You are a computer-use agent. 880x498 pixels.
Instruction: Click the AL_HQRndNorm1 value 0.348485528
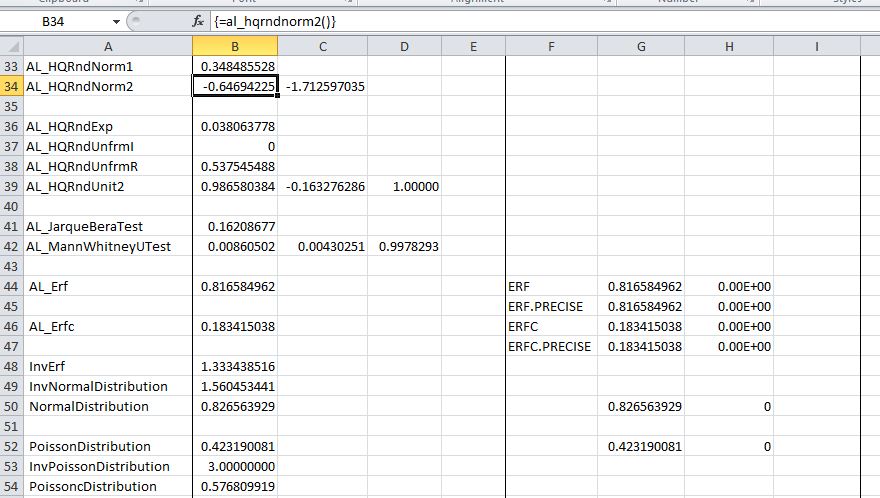(x=235, y=66)
